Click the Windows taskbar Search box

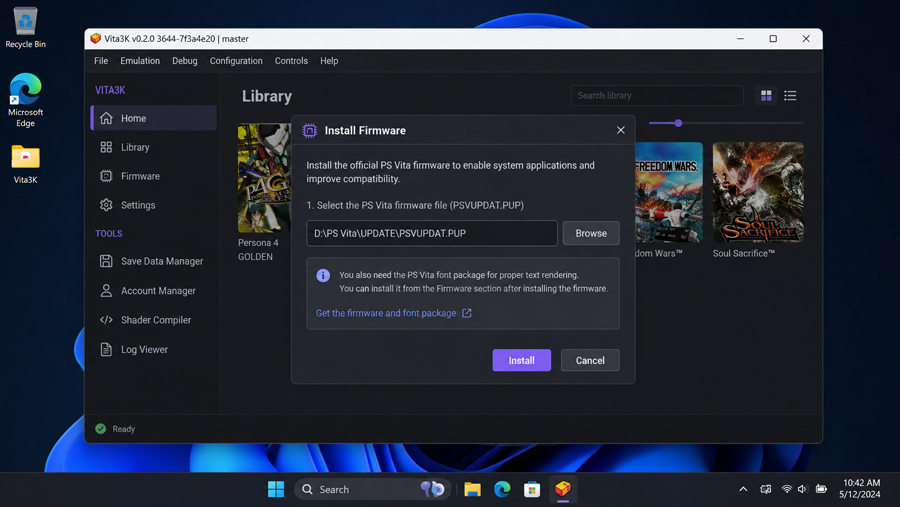(373, 489)
